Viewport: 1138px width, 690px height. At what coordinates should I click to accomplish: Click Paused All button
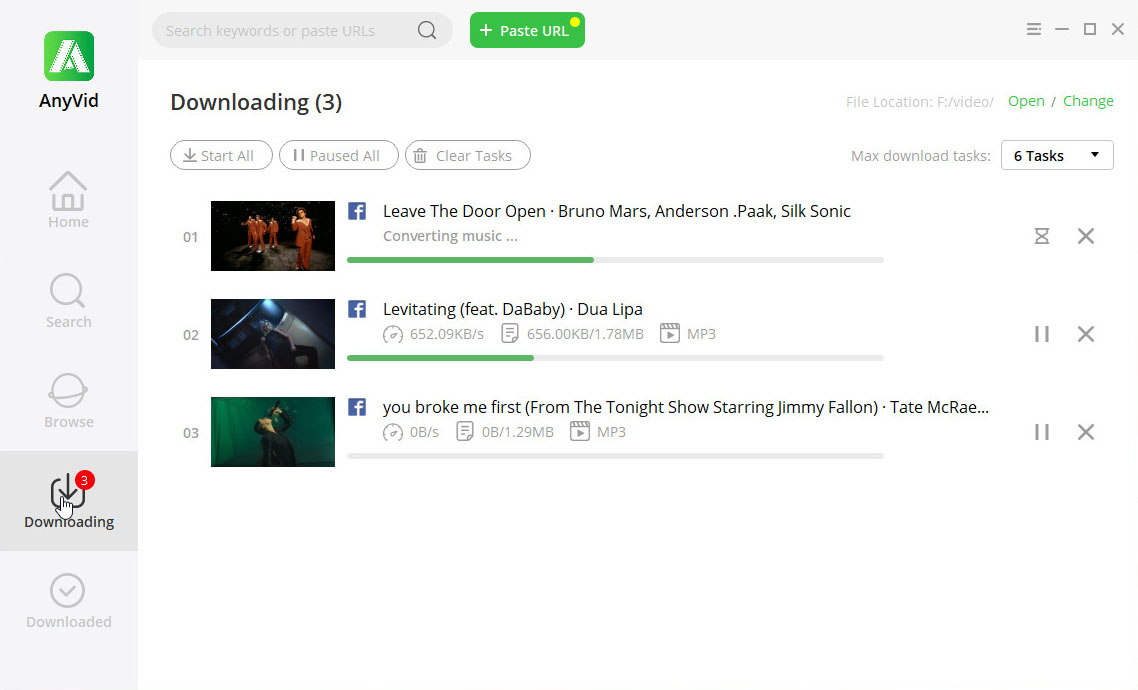point(338,155)
